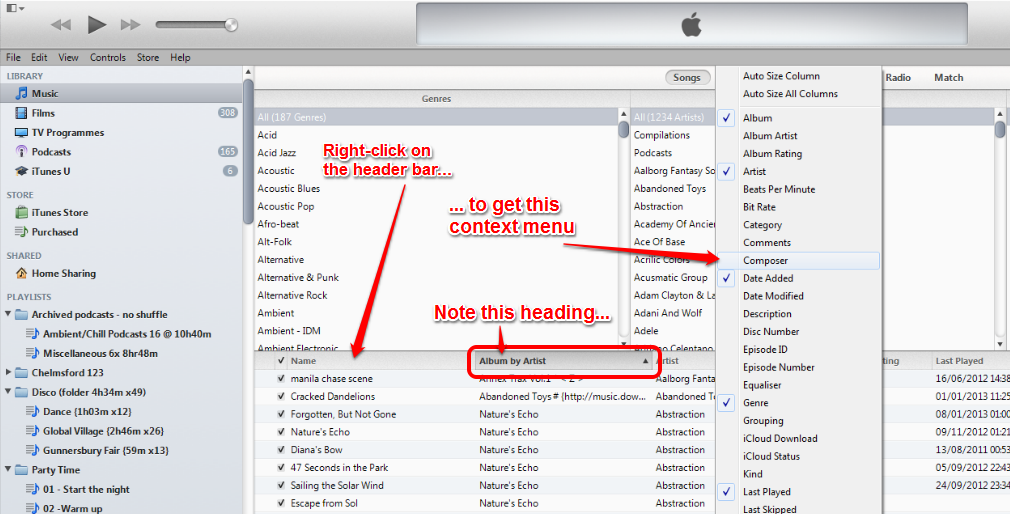Sort by the Album by Artist column header
The width and height of the screenshot is (1010, 514).
click(563, 361)
